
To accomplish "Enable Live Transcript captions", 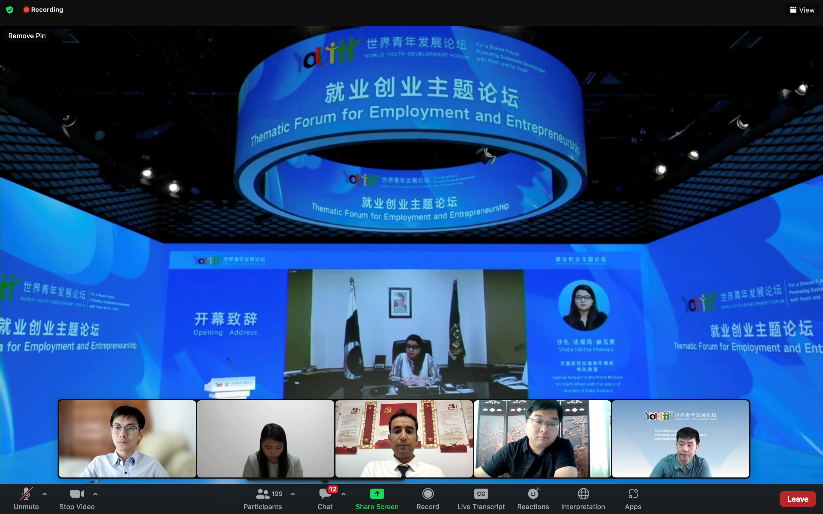I will [481, 498].
